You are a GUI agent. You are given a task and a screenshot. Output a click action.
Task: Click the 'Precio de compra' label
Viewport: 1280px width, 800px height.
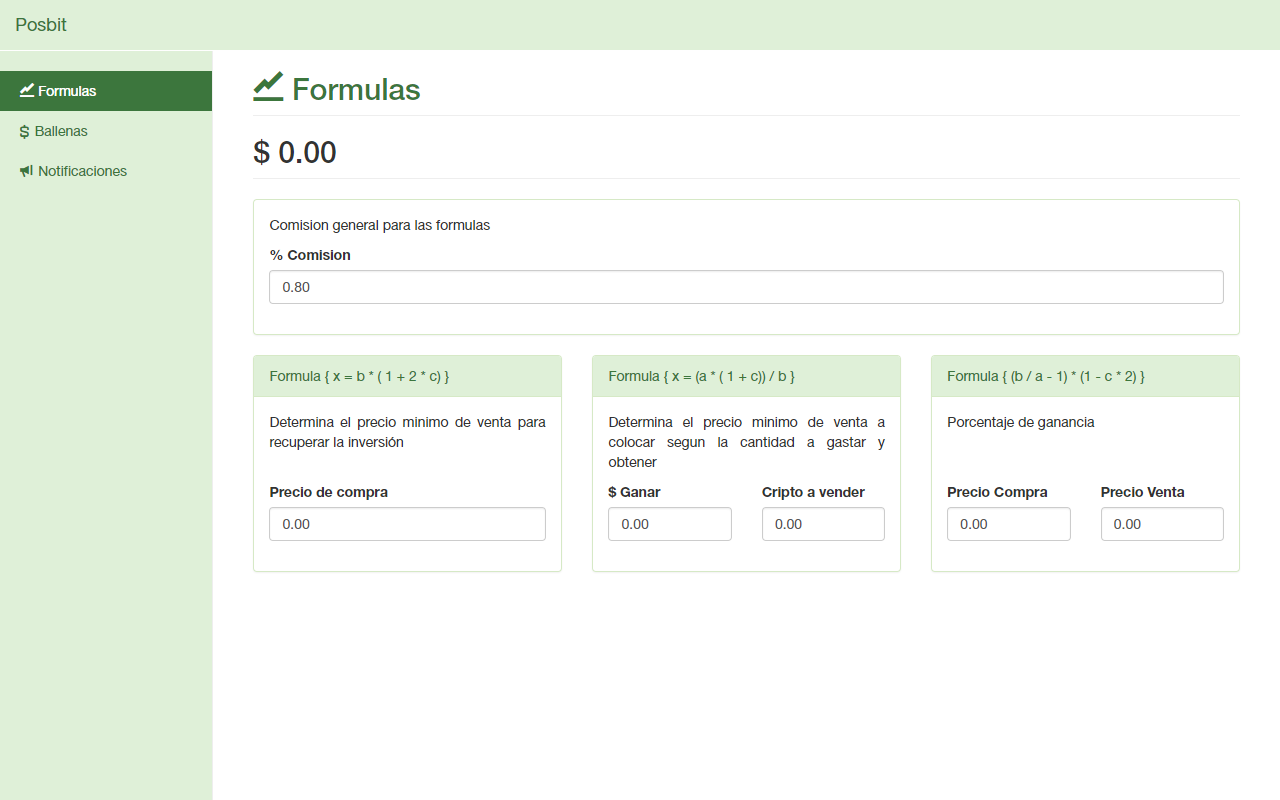[x=328, y=492]
